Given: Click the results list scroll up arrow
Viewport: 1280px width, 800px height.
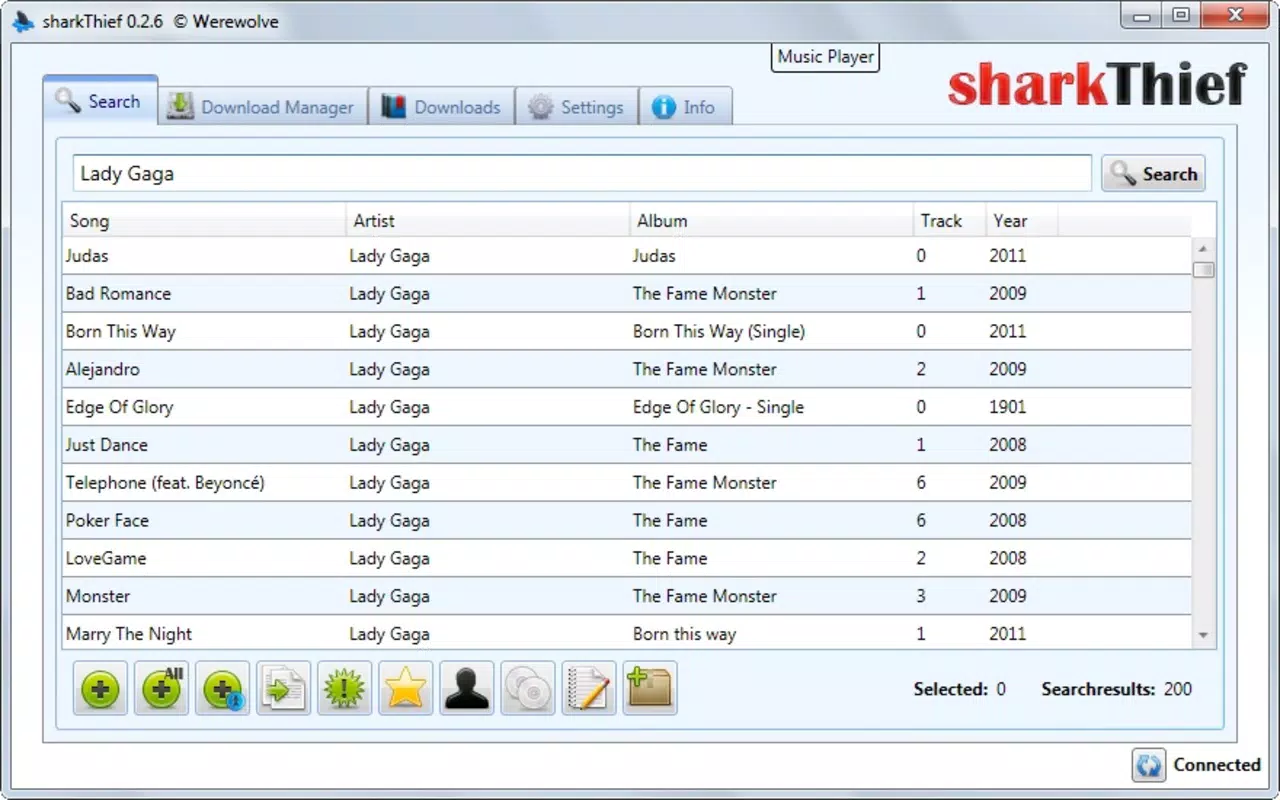Looking at the screenshot, I should tap(1203, 249).
